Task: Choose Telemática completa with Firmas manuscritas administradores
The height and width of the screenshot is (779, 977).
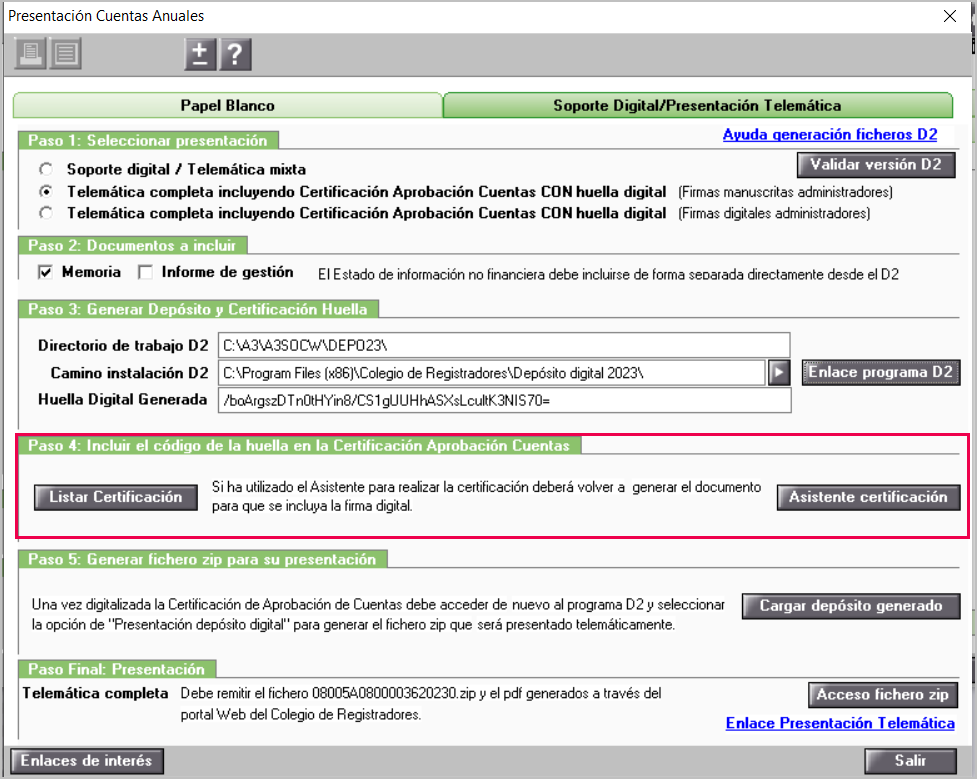Action: click(x=45, y=191)
